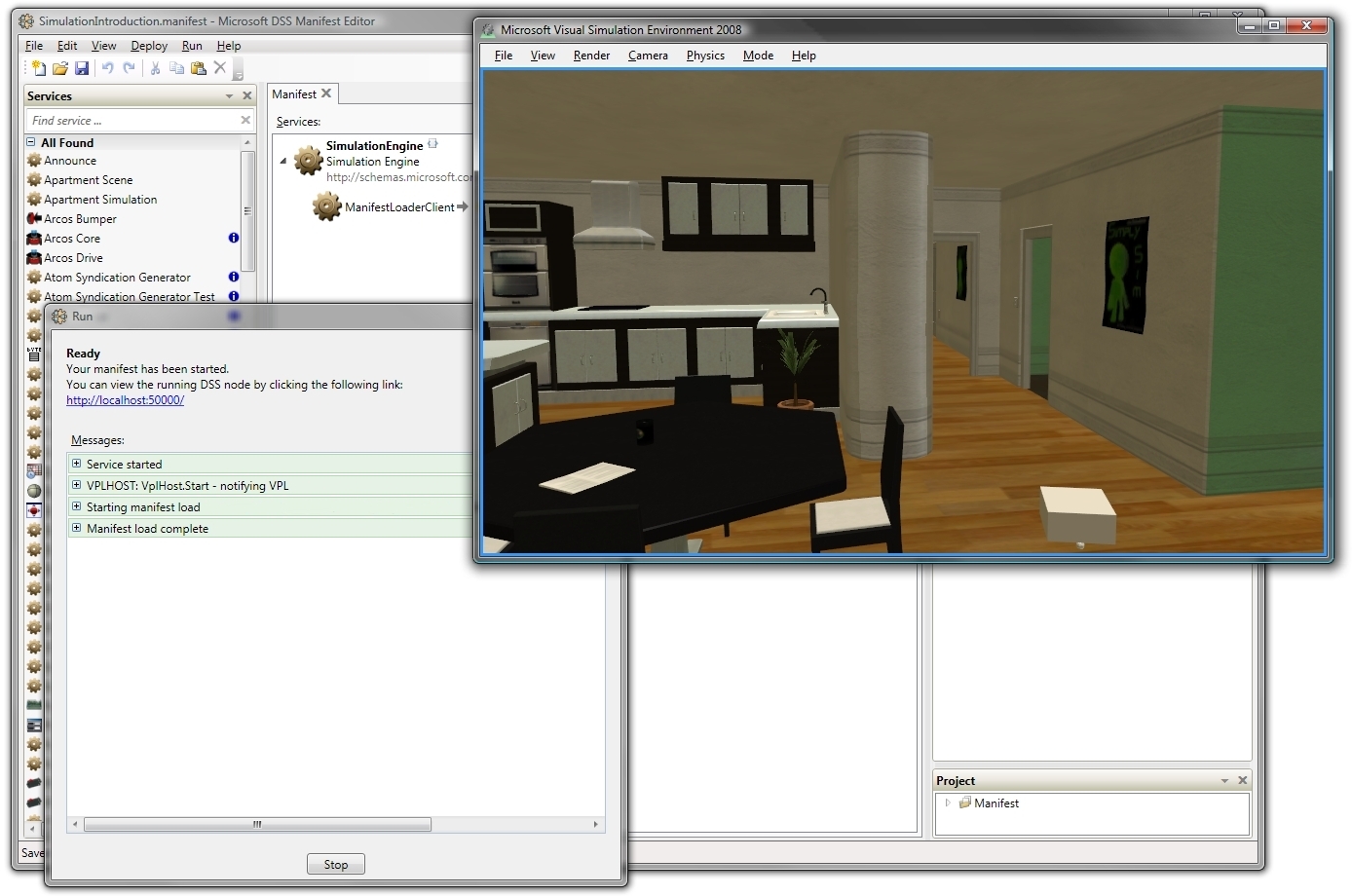Click the Undo arrow toolbar icon
Screen dimensions: 1352x896
[107, 68]
